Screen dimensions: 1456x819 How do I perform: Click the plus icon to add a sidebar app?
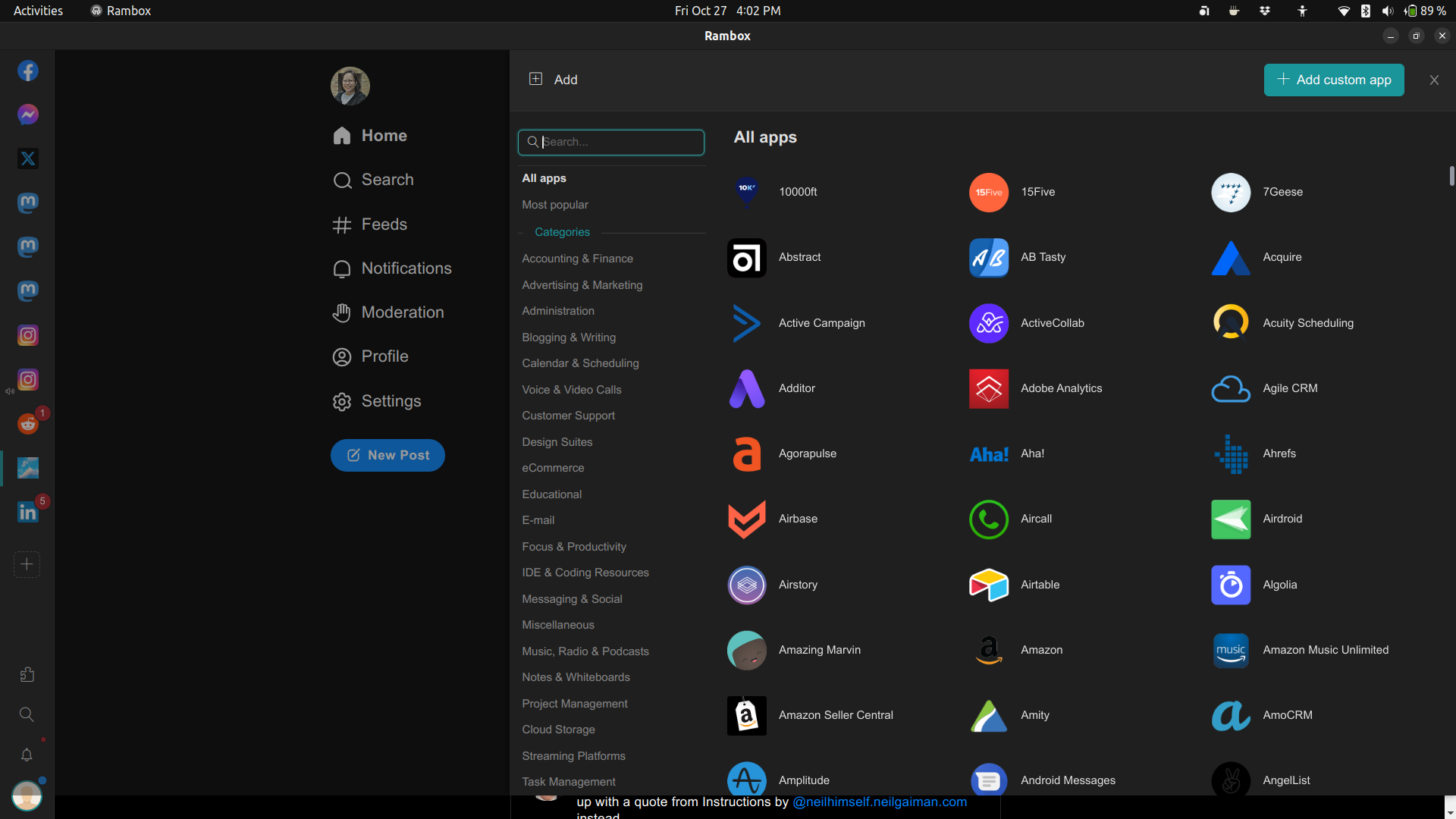click(x=27, y=564)
